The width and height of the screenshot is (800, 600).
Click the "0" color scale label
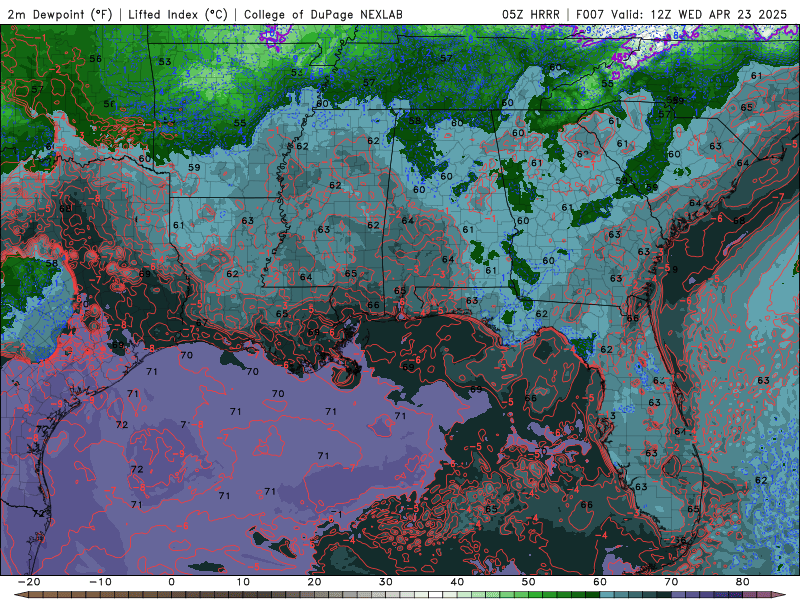pyautogui.click(x=171, y=582)
